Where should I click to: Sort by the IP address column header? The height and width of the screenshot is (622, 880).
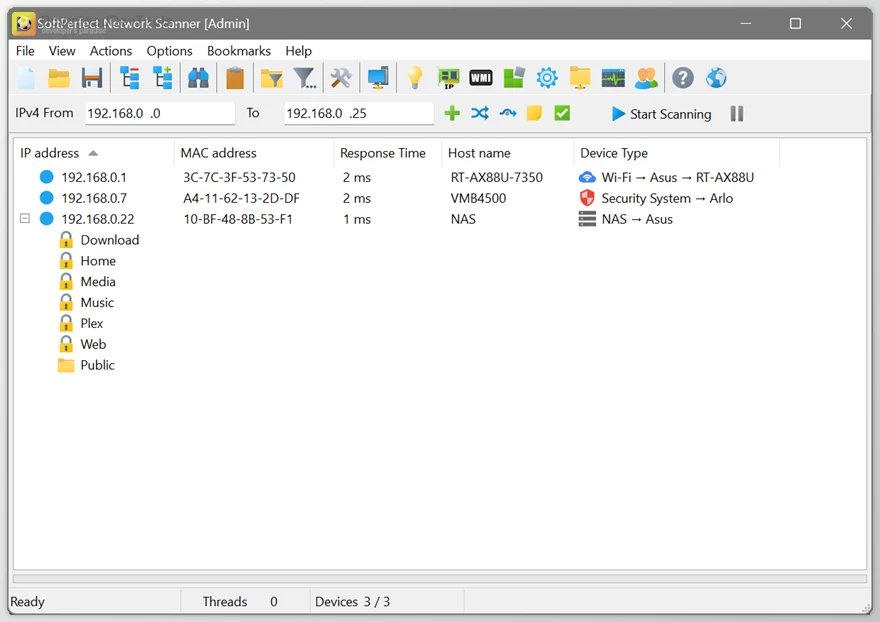94,153
